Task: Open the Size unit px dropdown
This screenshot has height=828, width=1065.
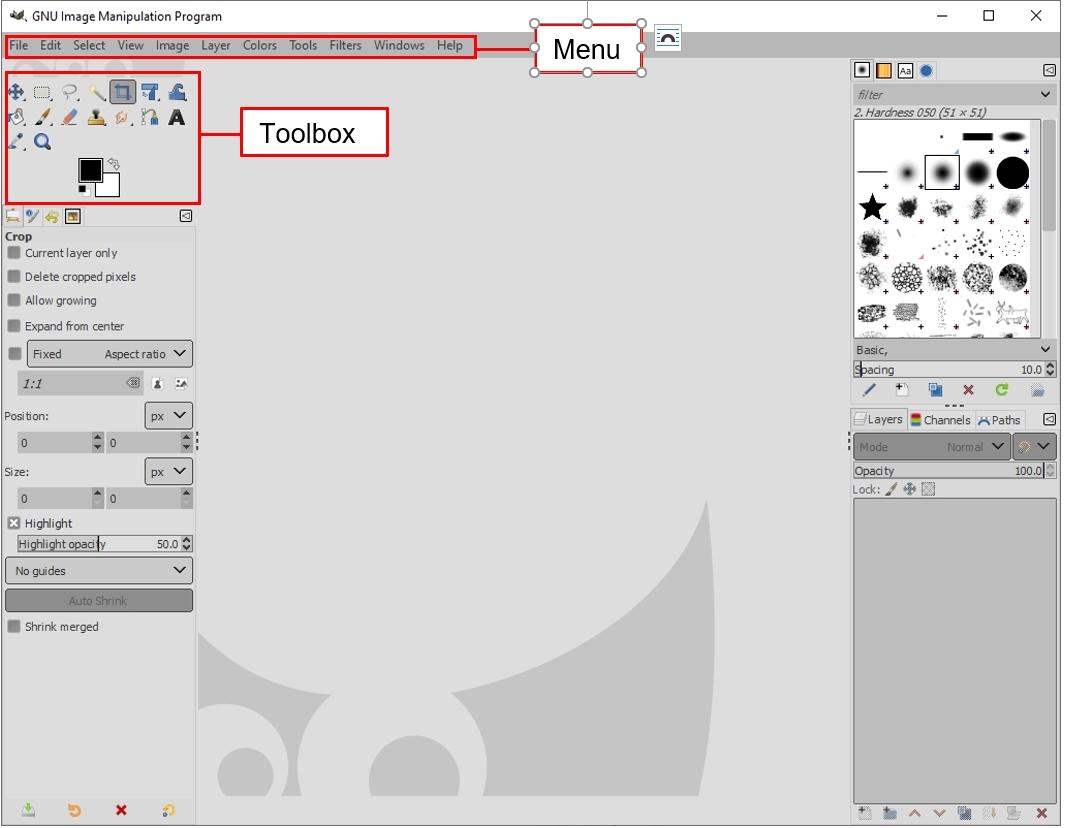Action: click(x=168, y=471)
